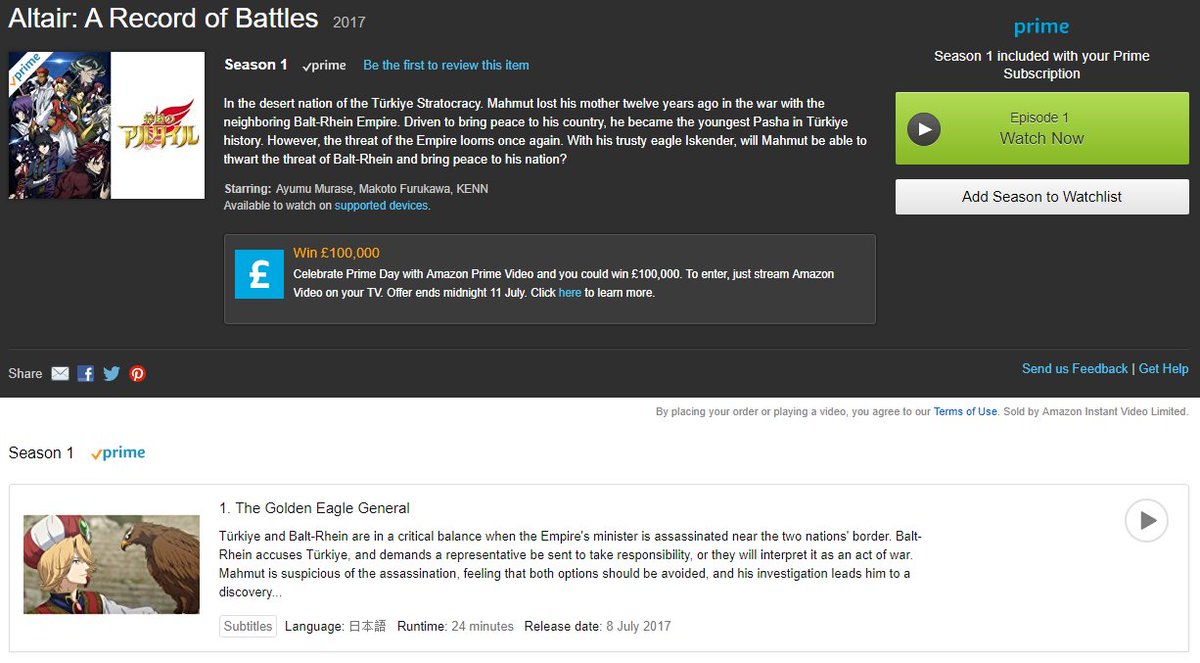Share on Facebook icon
Viewport: 1200px width, 663px height.
pos(86,373)
